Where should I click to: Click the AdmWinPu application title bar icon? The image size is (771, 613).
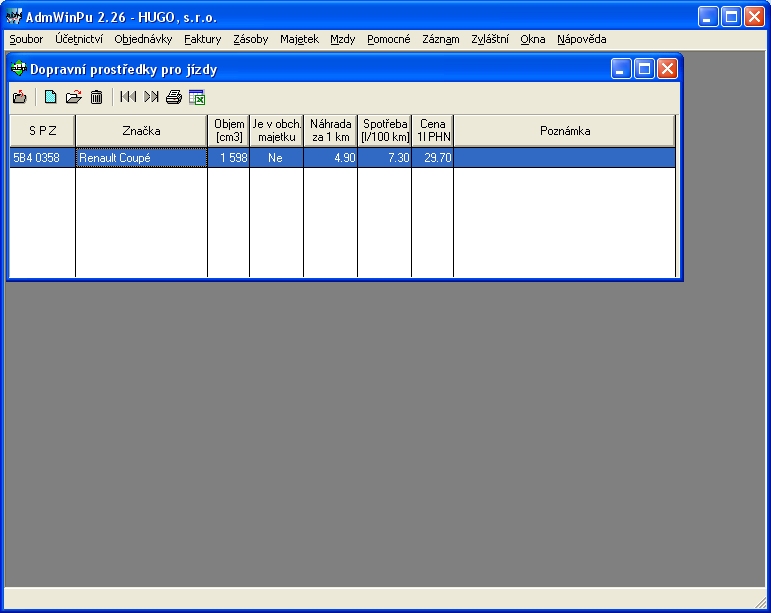pos(14,17)
